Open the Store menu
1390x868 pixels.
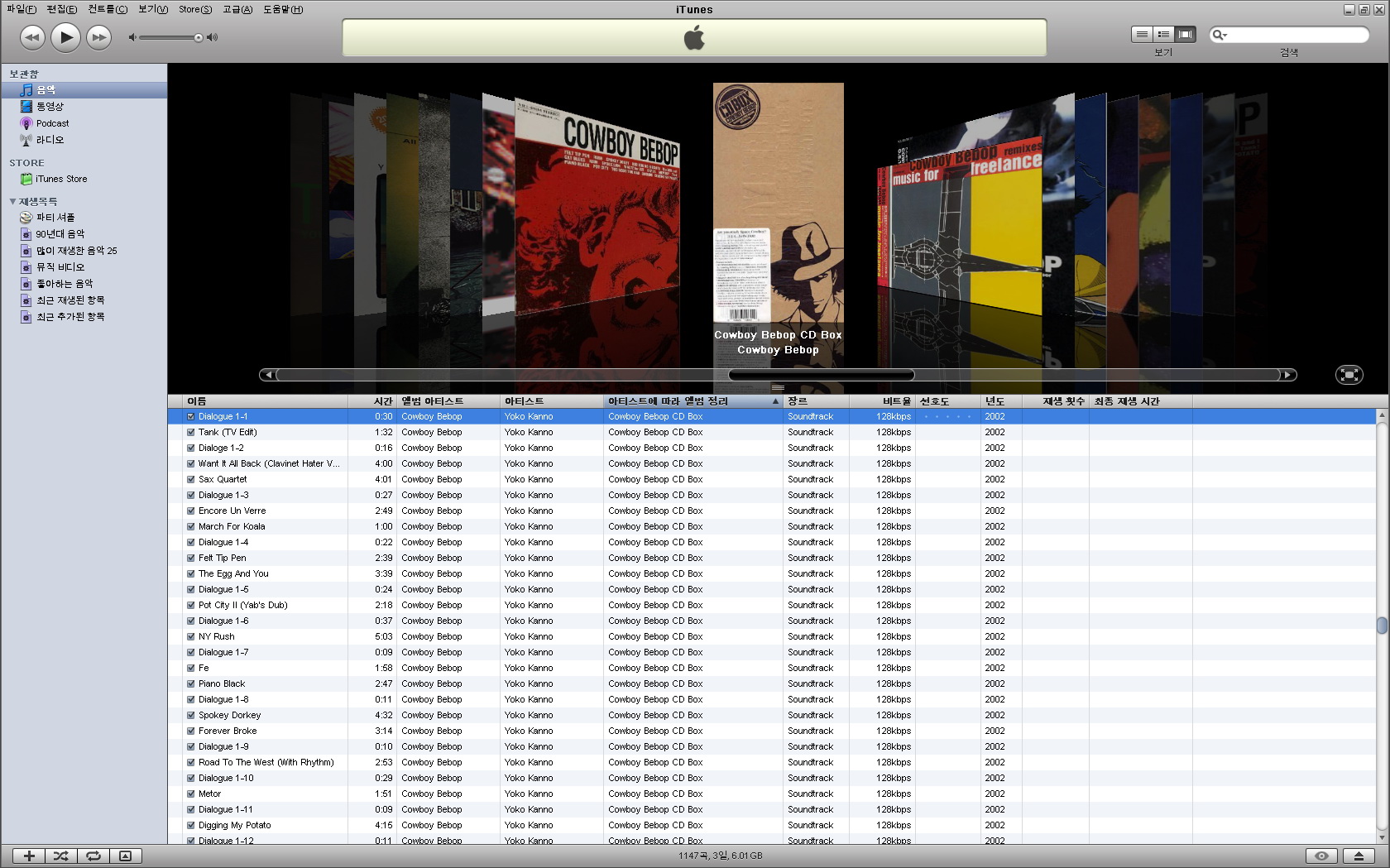(195, 9)
